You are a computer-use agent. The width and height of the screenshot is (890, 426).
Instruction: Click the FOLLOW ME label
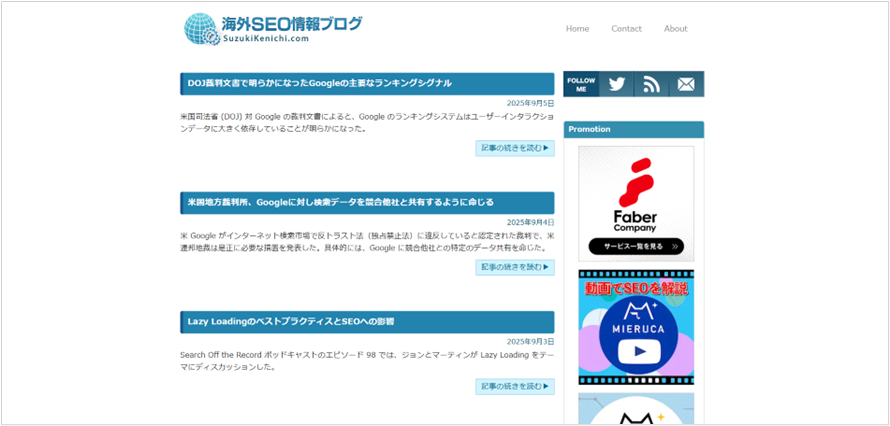point(581,85)
